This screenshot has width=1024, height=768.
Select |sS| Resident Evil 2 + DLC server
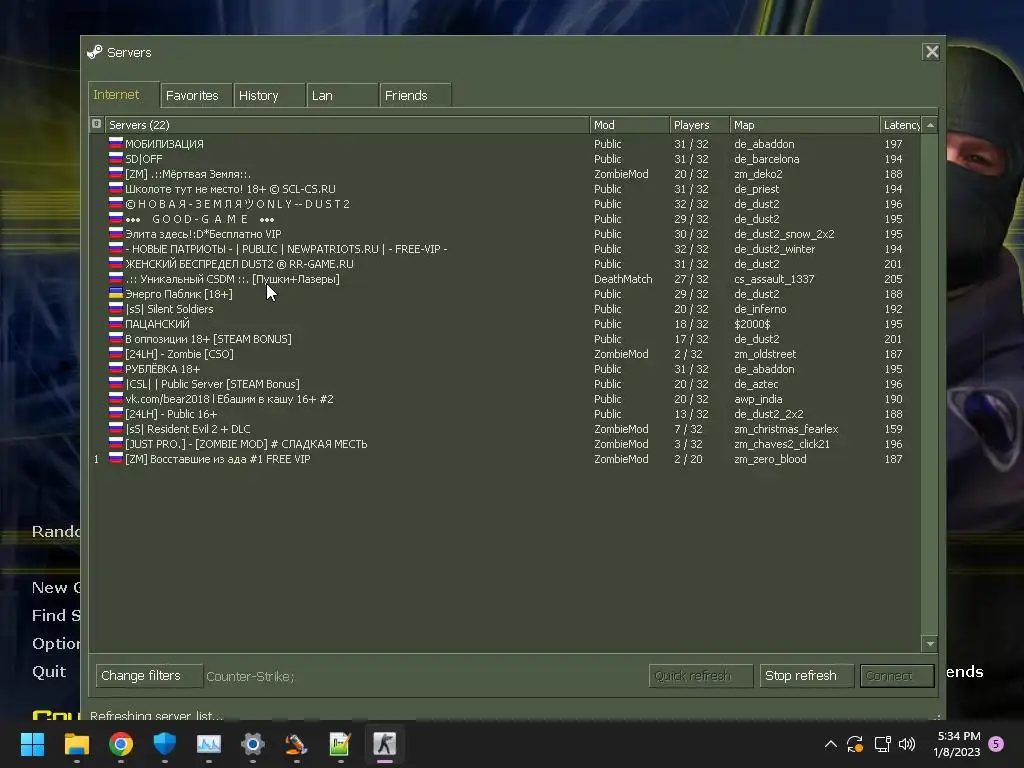click(505, 429)
